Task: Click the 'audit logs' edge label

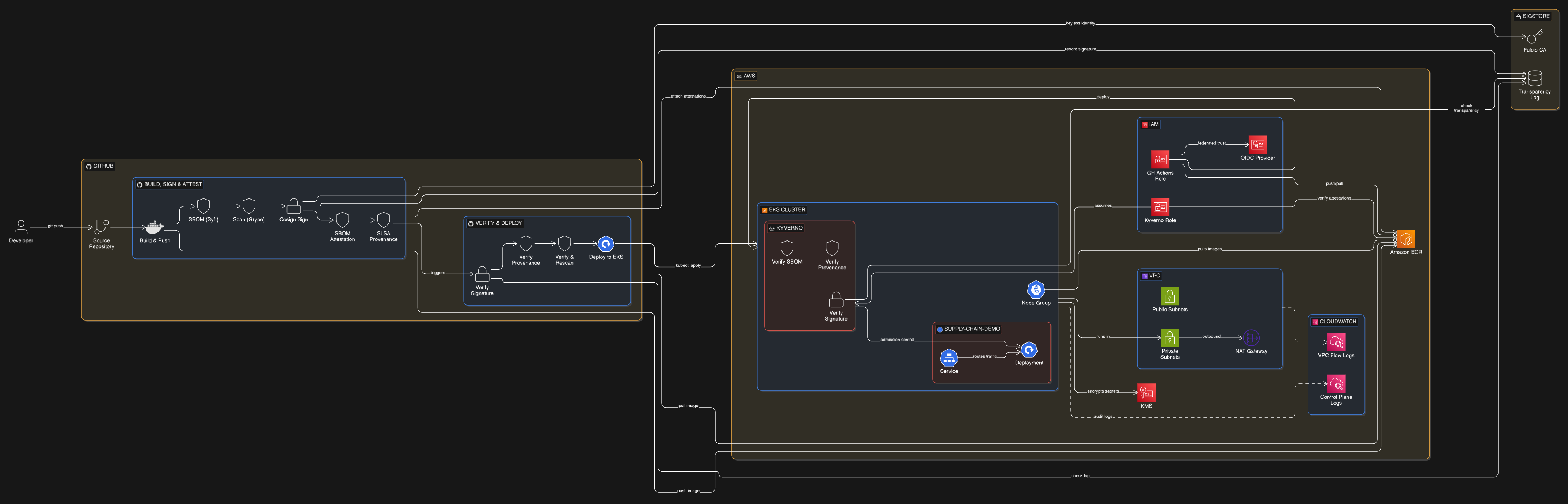Action: click(x=1103, y=416)
